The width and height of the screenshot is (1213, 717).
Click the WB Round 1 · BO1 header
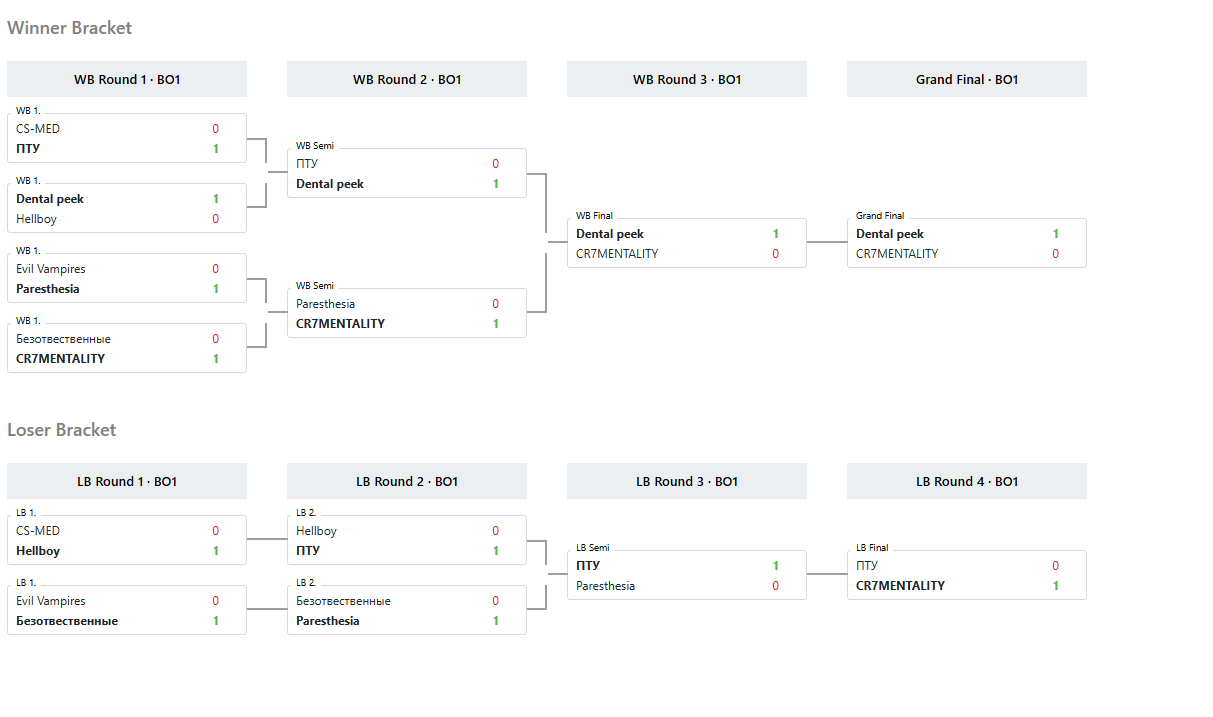[127, 80]
